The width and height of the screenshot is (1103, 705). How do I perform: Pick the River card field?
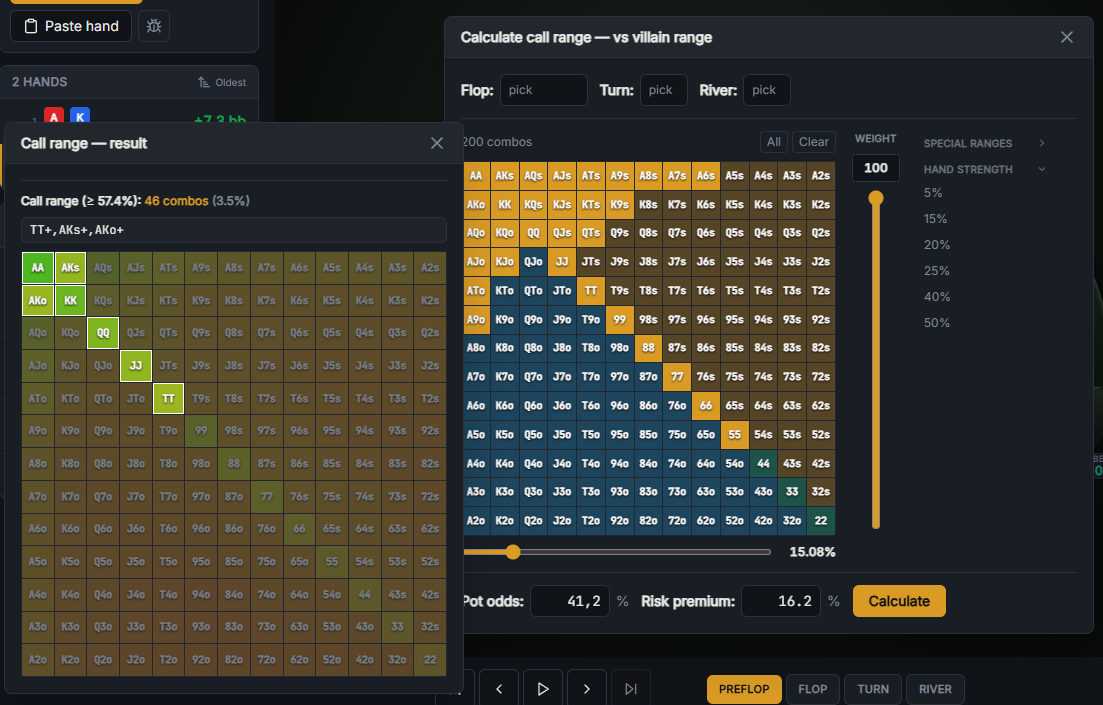[x=766, y=90]
